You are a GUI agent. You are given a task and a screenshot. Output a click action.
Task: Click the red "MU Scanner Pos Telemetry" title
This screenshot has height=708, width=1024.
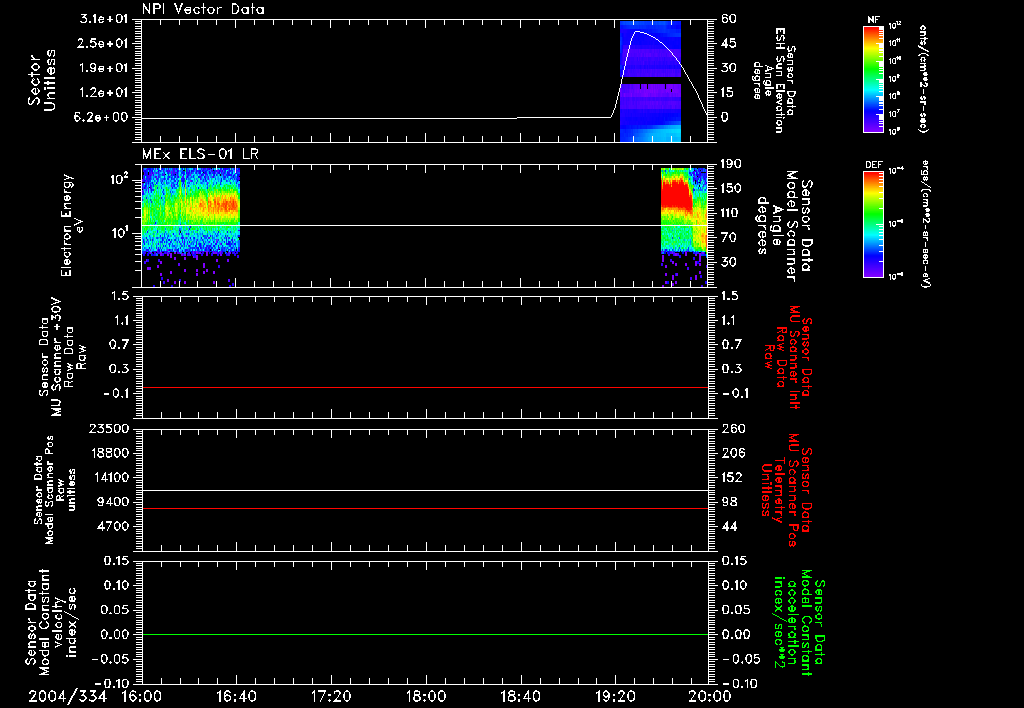pyautogui.click(x=787, y=490)
